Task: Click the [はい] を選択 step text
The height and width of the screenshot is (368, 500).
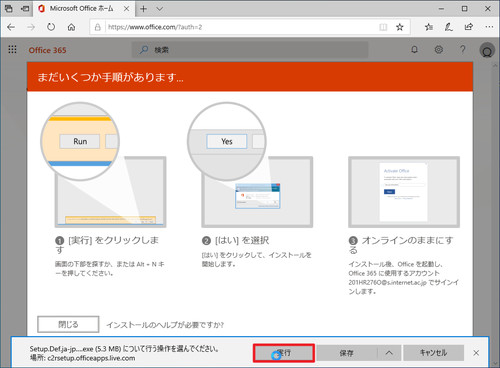Action: click(x=235, y=241)
